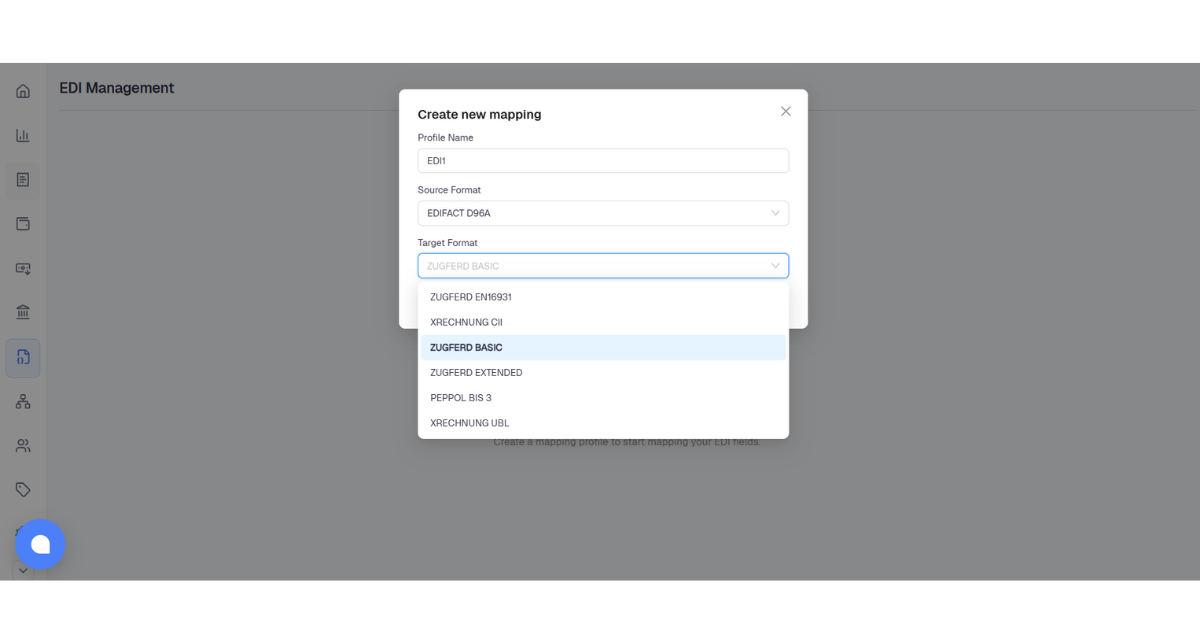Open the organization hierarchy sidebar icon
1200x627 pixels.
pos(23,401)
